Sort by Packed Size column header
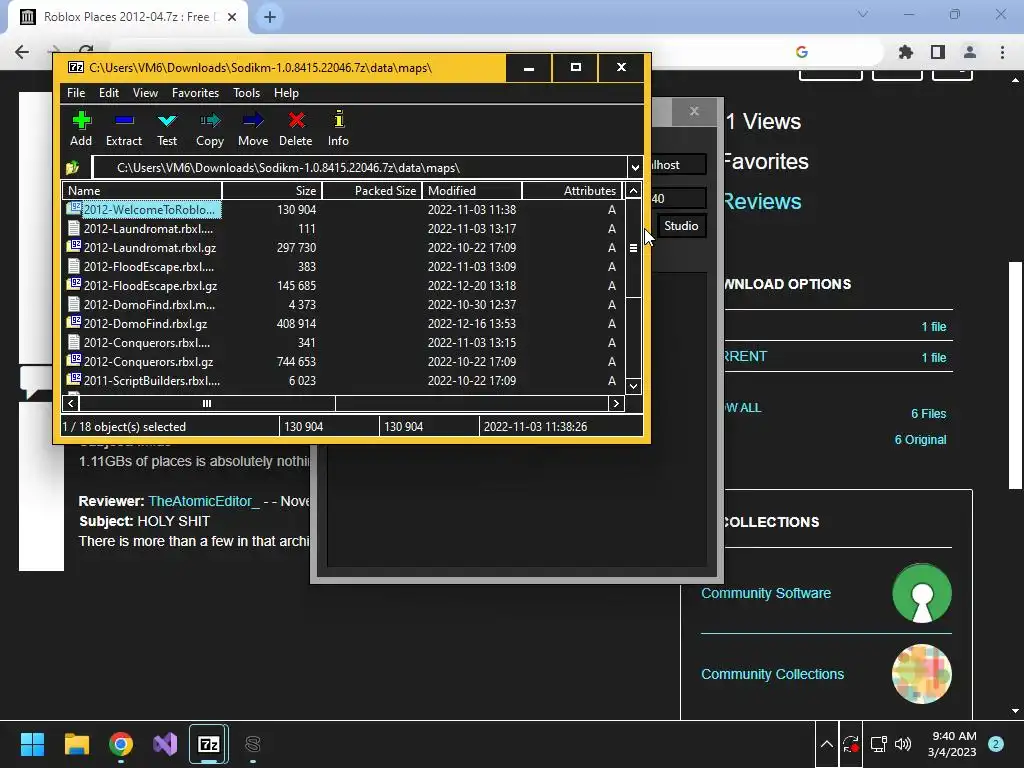This screenshot has width=1024, height=768. [373, 191]
